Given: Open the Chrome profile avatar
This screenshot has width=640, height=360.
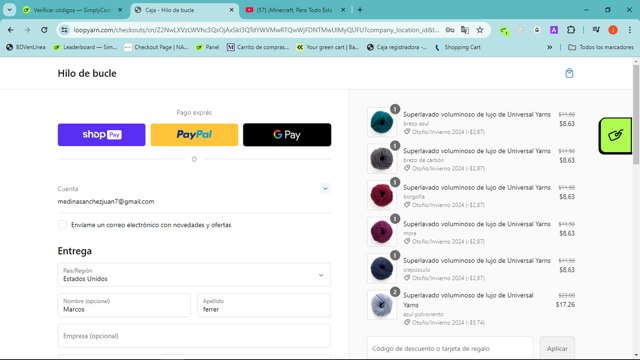Looking at the screenshot, I should pyautogui.click(x=613, y=30).
